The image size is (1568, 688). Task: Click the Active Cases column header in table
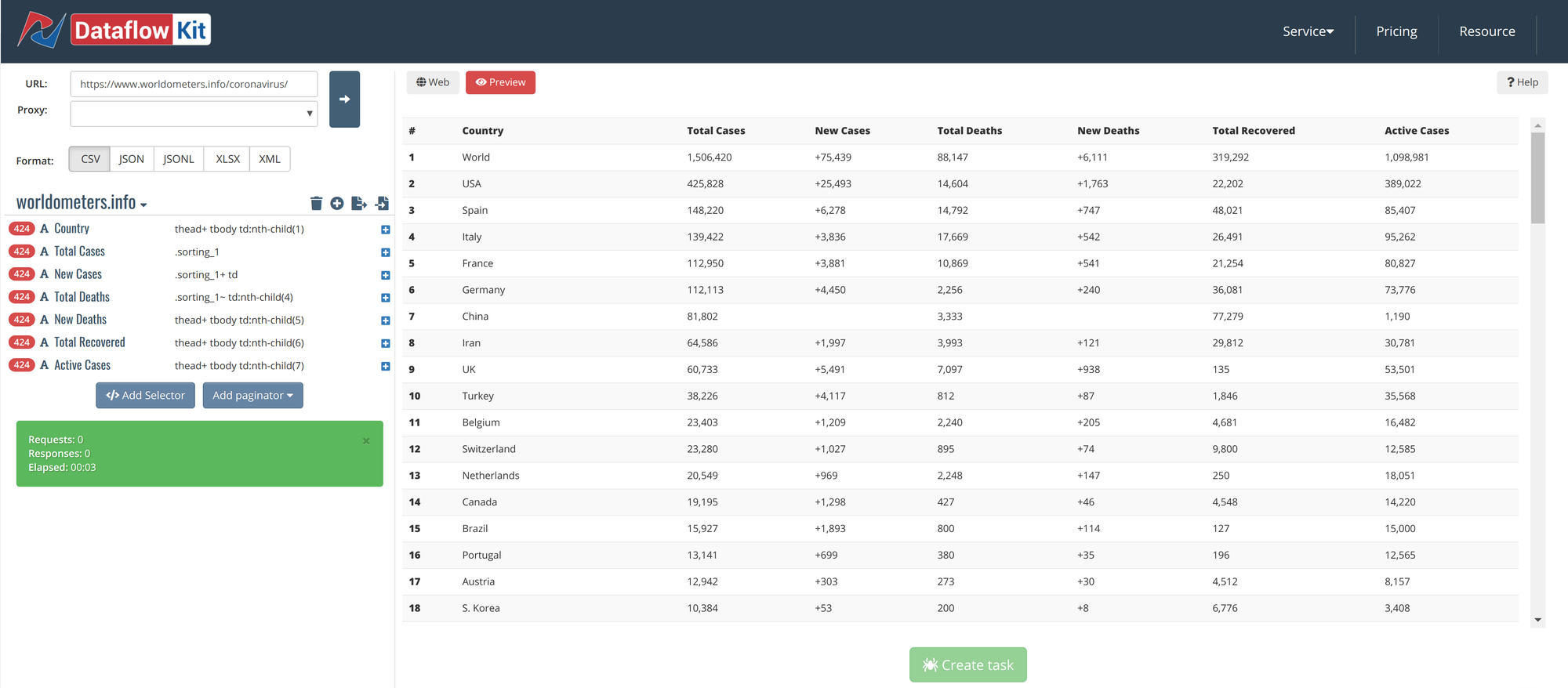tap(1417, 131)
